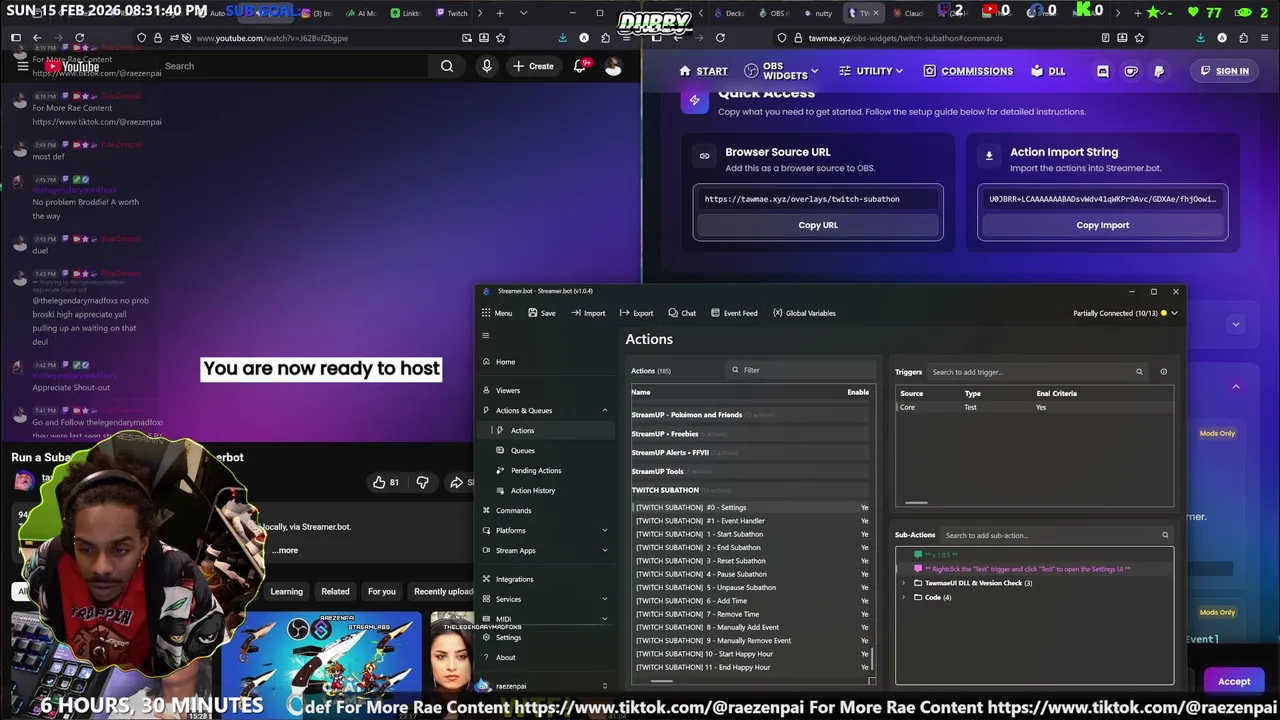Select Core Test trigger row

(x=1034, y=407)
